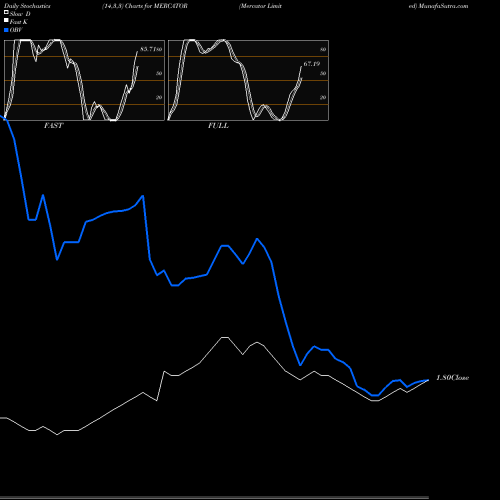
Task: Click the 67.19 value in FULL chart
Action: pos(312,64)
